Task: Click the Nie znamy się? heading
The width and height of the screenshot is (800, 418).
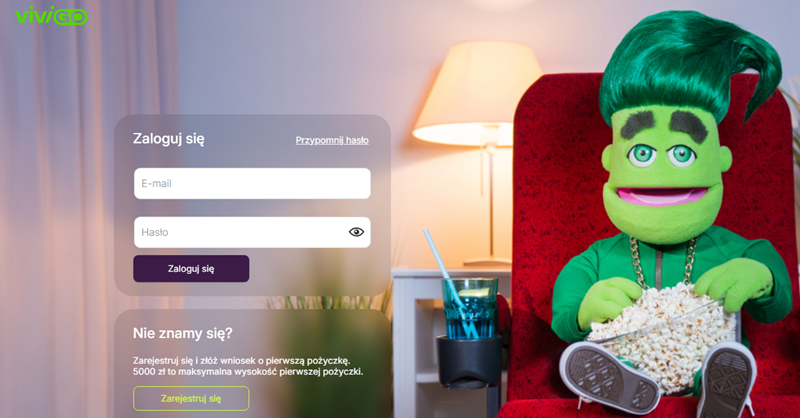Action: point(183,333)
